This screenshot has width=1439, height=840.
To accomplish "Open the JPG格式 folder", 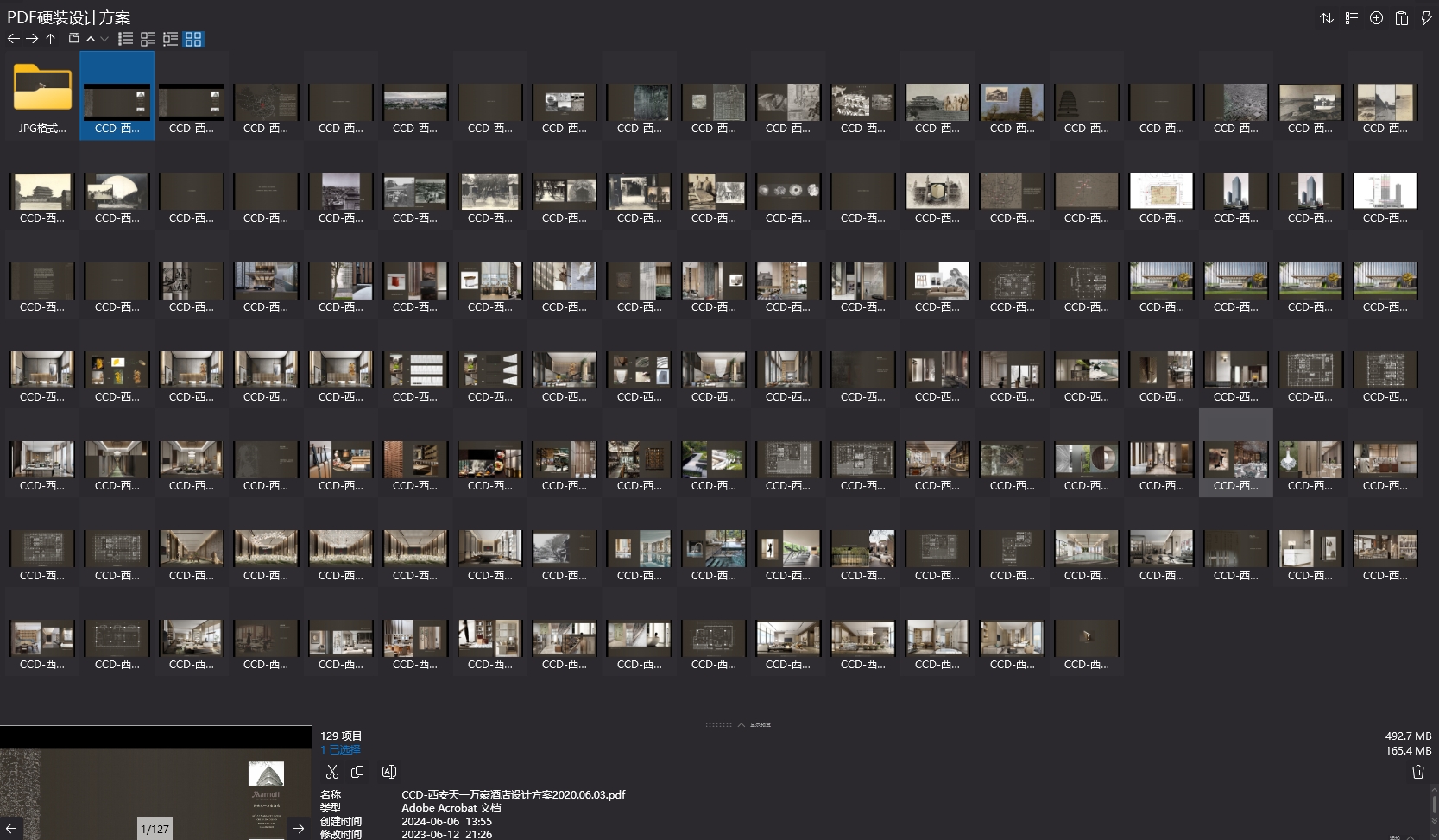I will 42,97.
